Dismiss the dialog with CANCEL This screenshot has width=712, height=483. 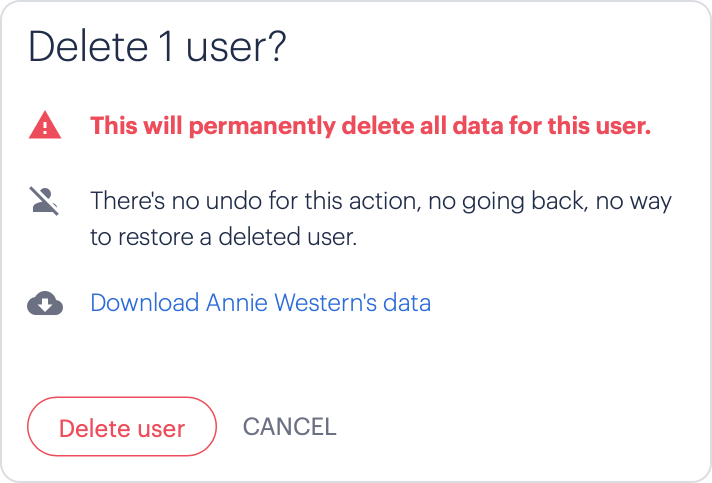pos(289,427)
